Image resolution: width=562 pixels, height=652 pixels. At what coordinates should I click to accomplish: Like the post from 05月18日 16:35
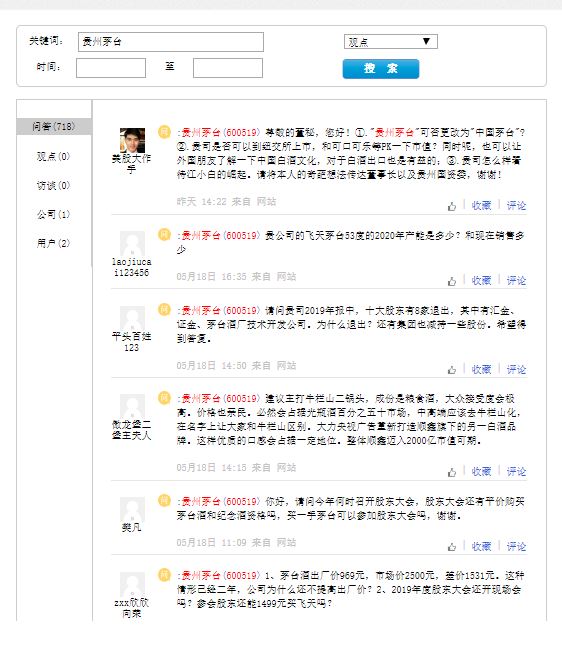452,281
